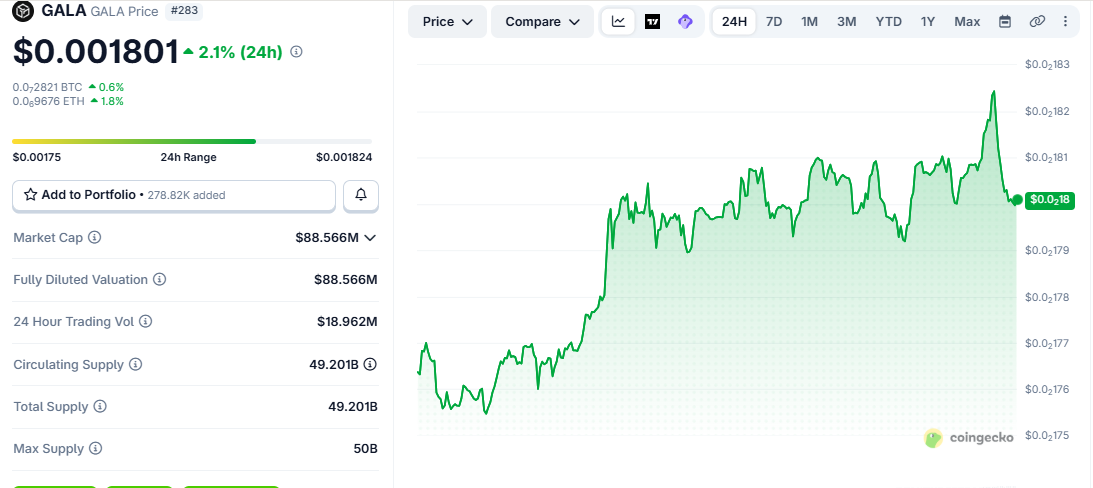Select the 1M time range
Viewport: 1093px width, 488px height.
[809, 22]
